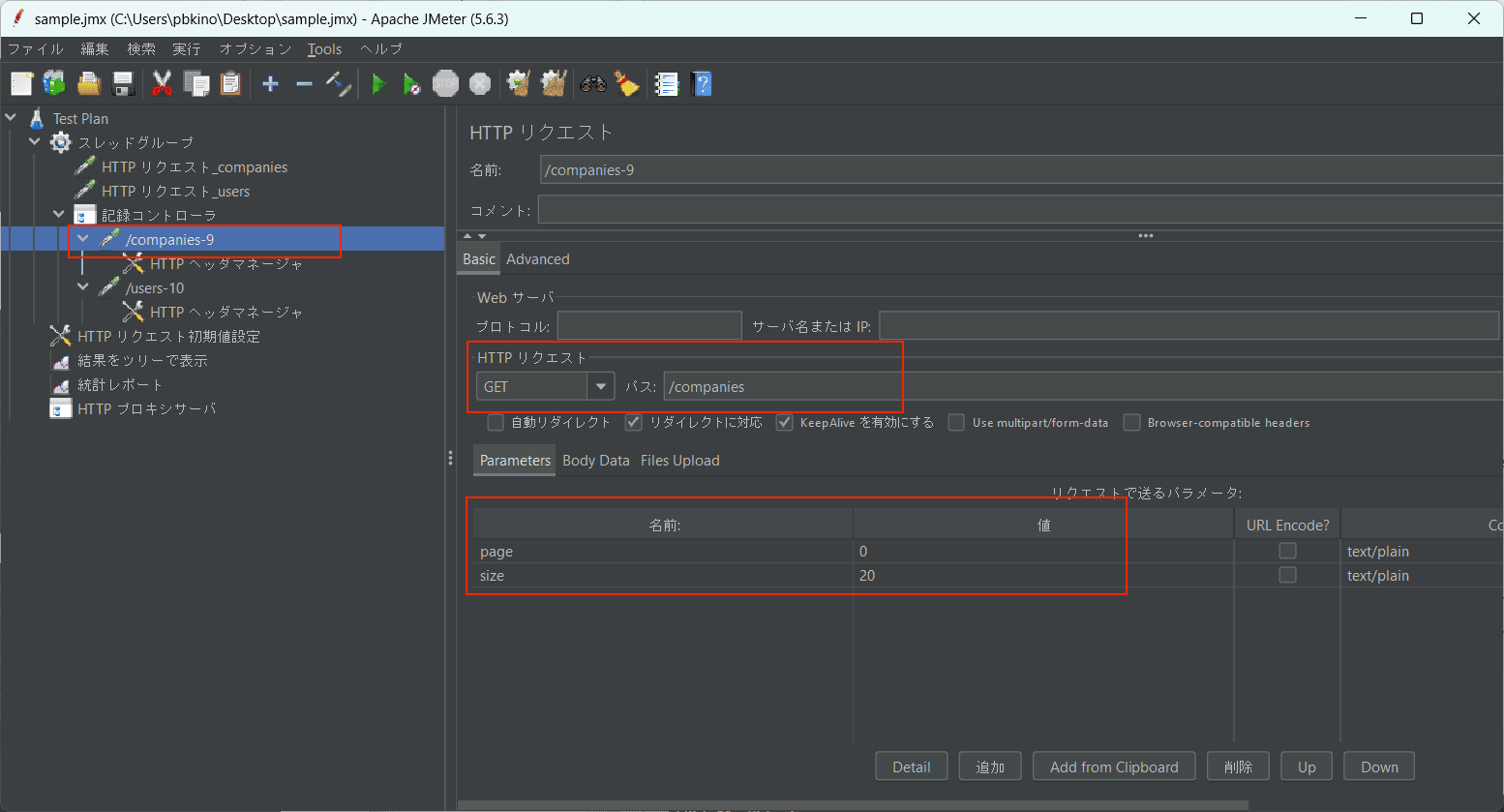This screenshot has width=1504, height=812.
Task: Click the プロトコル input field
Action: coord(649,325)
